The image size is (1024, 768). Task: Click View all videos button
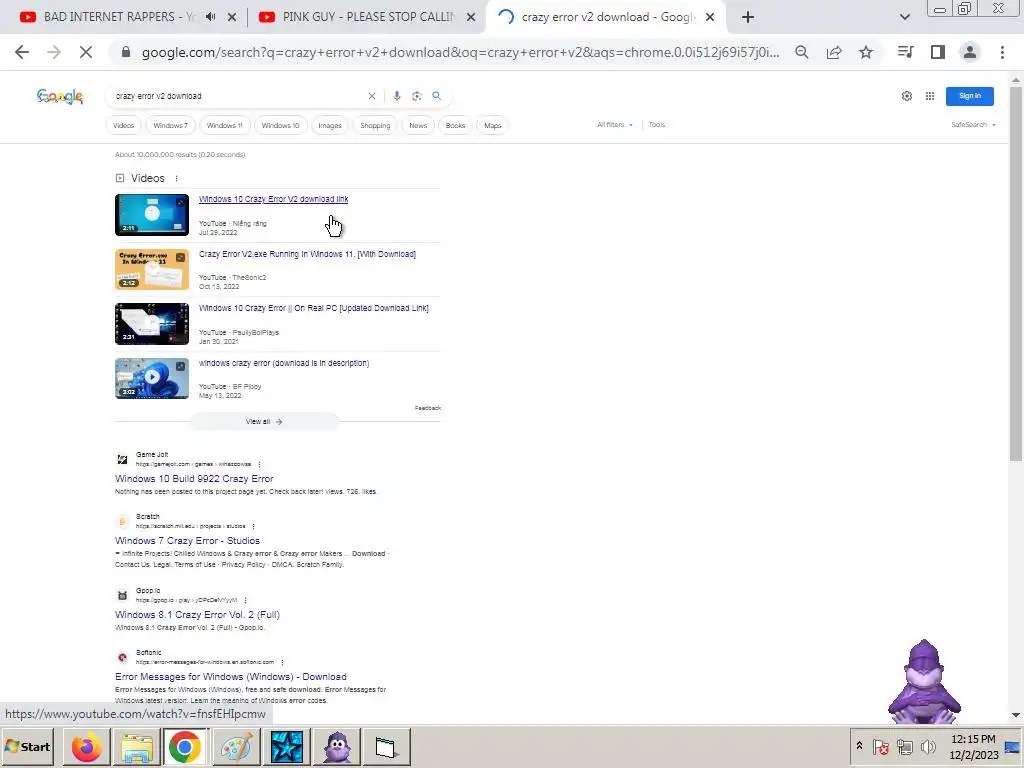pos(264,422)
